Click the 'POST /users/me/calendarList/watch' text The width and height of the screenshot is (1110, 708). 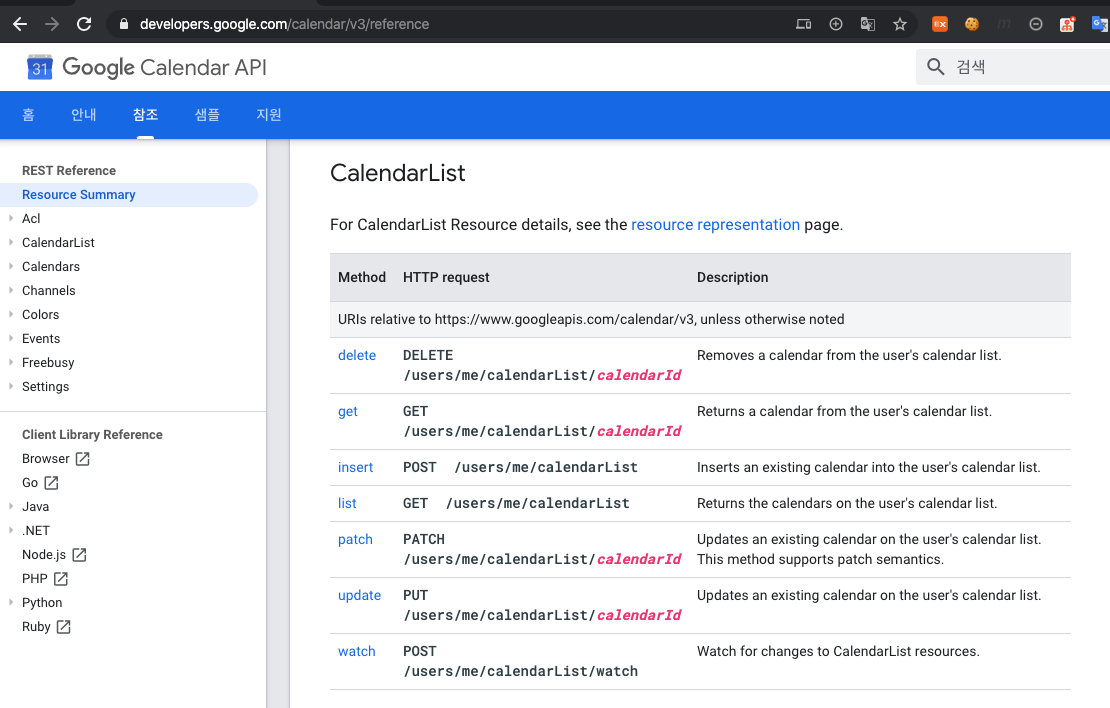point(520,661)
